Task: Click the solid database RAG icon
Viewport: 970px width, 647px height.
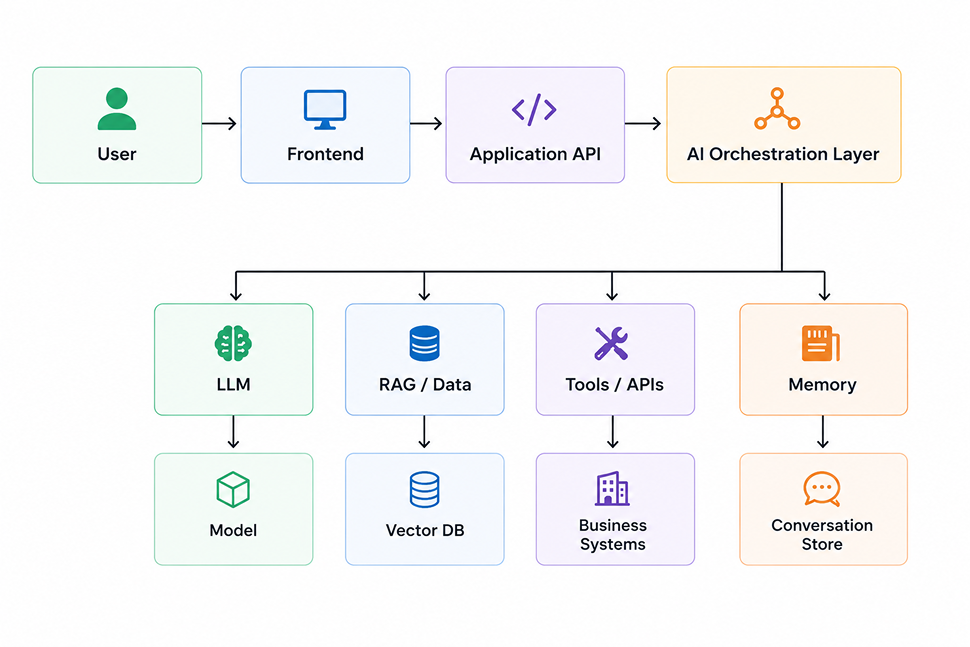Action: 424,343
